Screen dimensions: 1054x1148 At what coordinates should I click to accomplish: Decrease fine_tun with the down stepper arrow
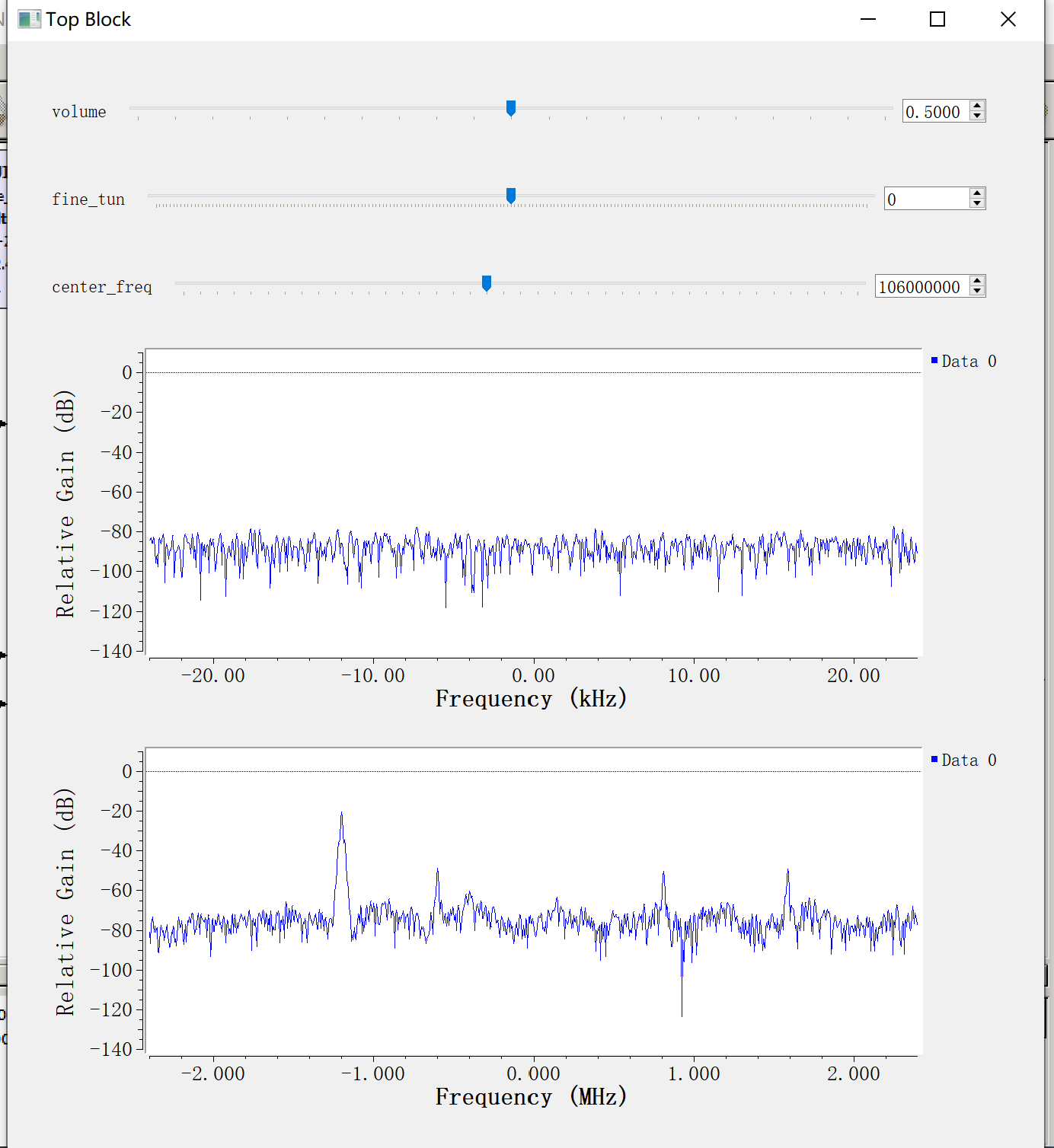[x=978, y=204]
